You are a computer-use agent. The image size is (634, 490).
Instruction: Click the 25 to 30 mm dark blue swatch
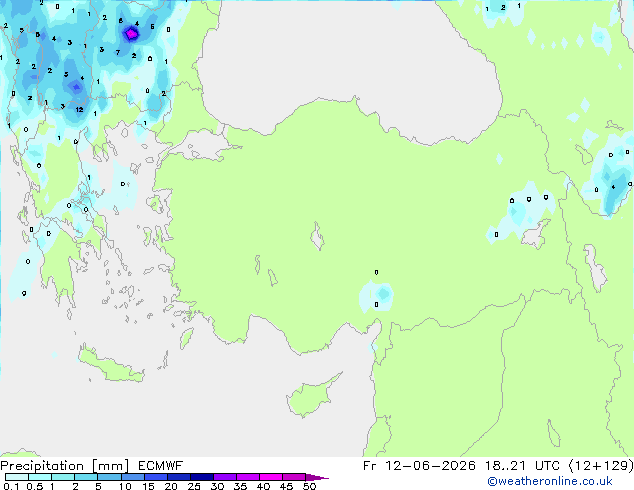202,477
